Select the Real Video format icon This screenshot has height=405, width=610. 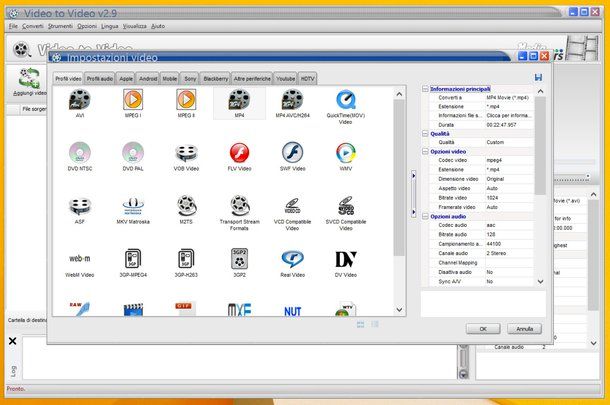point(292,260)
